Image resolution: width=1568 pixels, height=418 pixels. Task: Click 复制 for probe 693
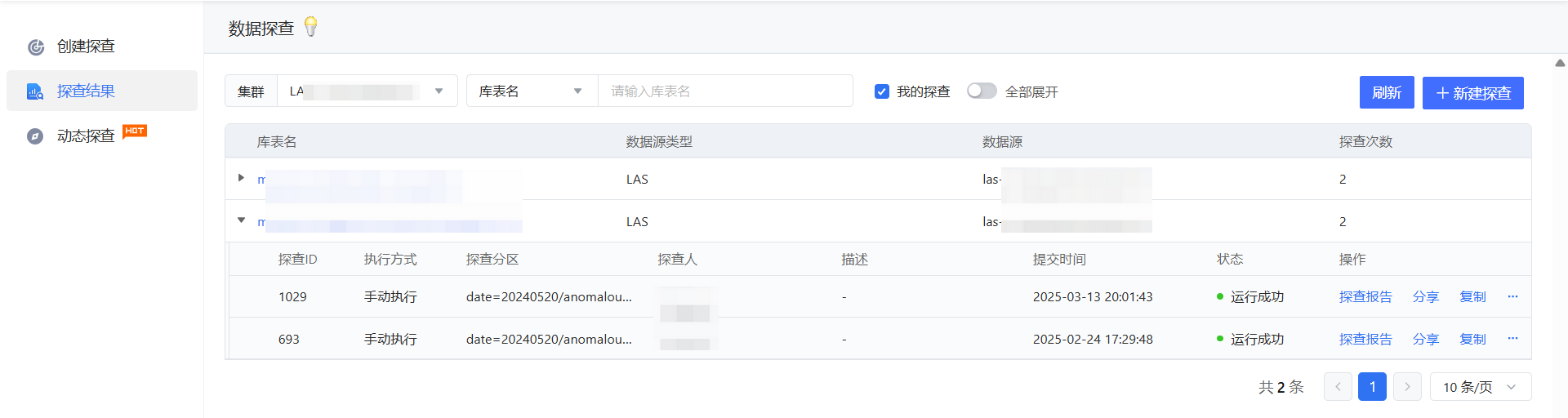[x=1472, y=339]
